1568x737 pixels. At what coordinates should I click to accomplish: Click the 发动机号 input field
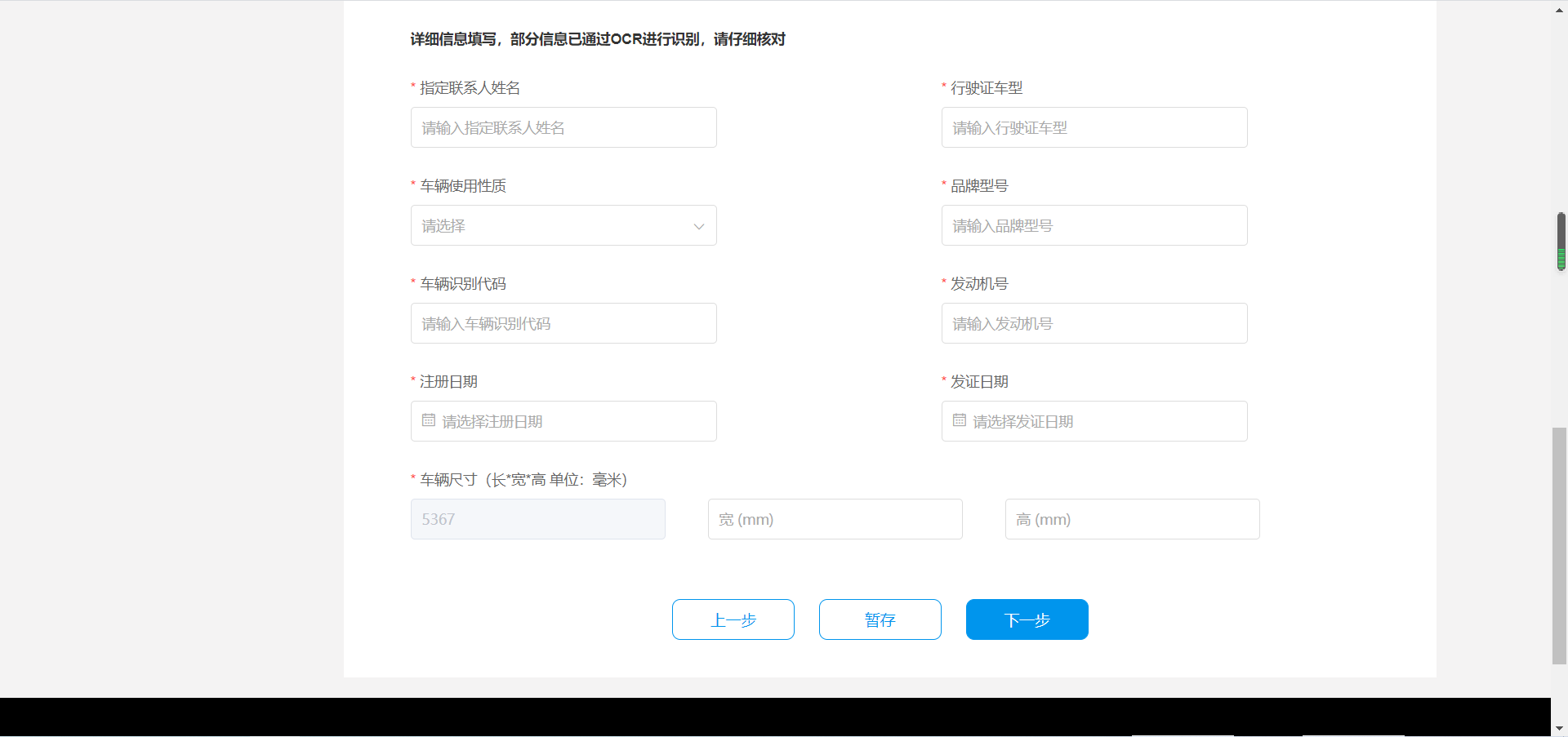[1094, 323]
